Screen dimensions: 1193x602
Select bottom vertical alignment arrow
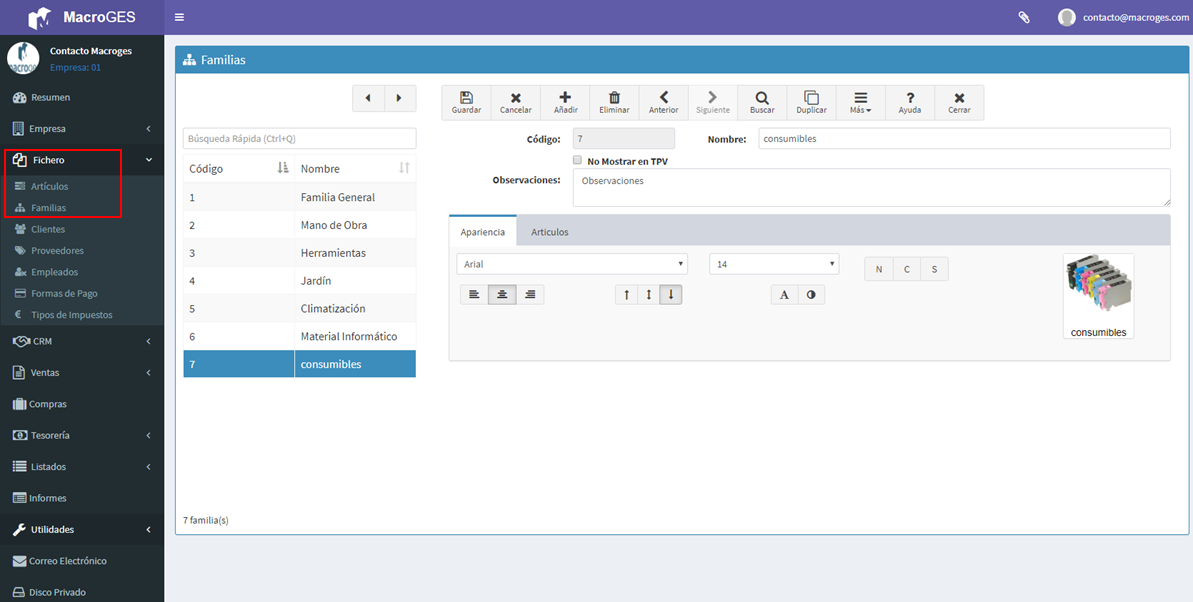tap(670, 295)
